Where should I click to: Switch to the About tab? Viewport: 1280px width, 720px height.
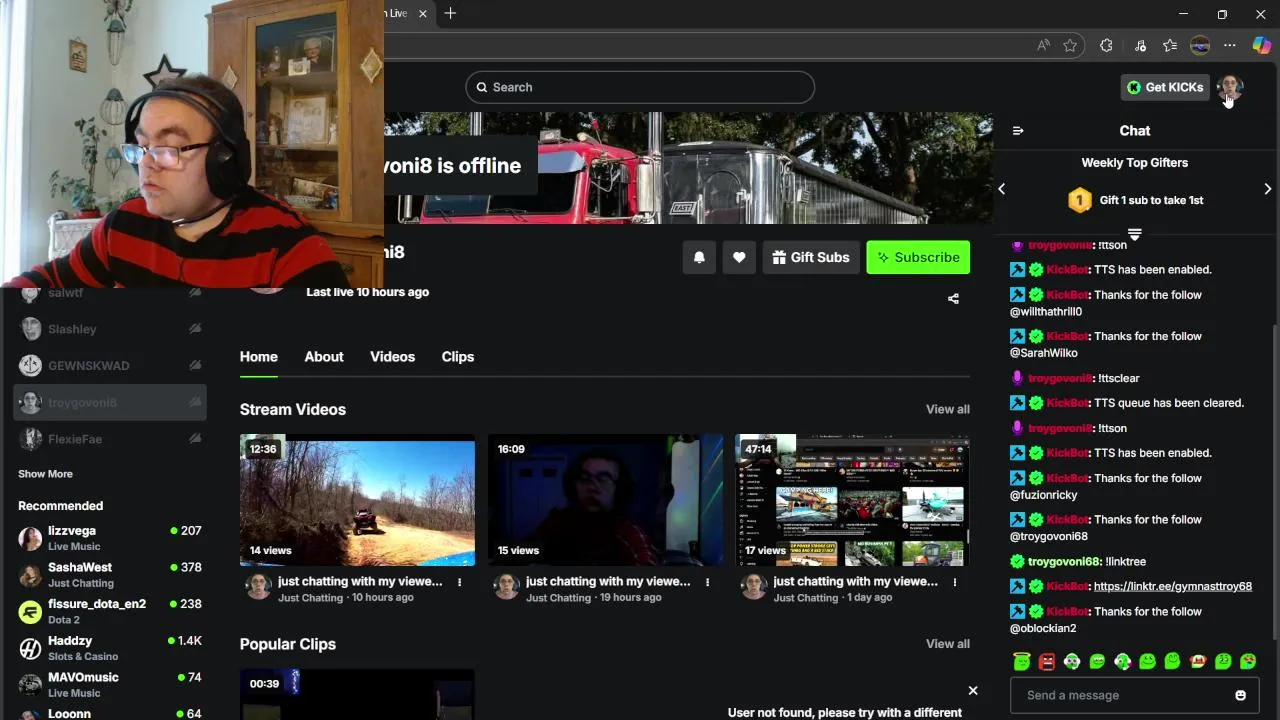[x=324, y=357]
